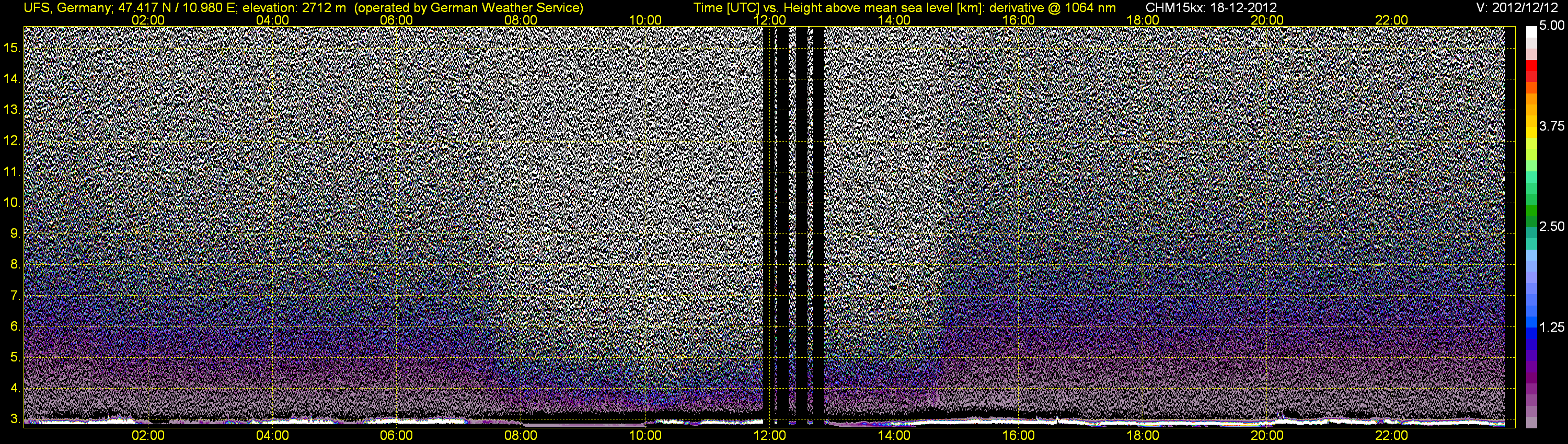
Task: Click the 13 km height axis label
Action: [x=11, y=110]
